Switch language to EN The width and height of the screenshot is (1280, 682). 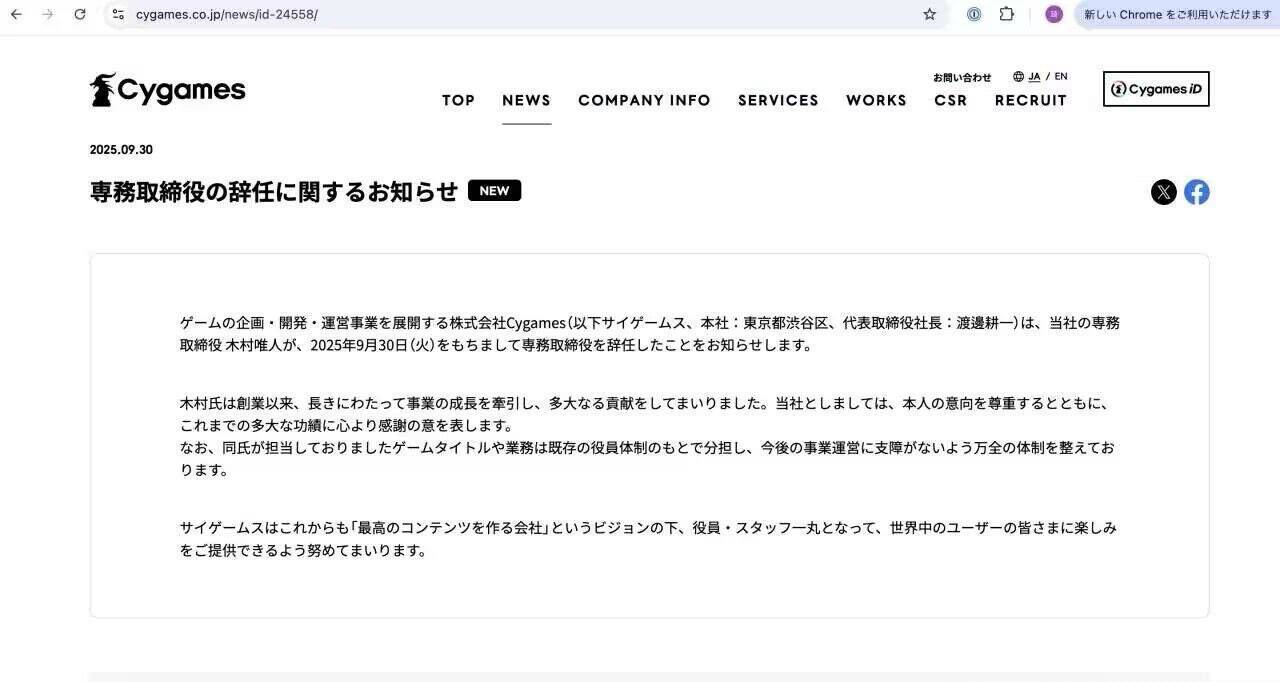point(1061,76)
